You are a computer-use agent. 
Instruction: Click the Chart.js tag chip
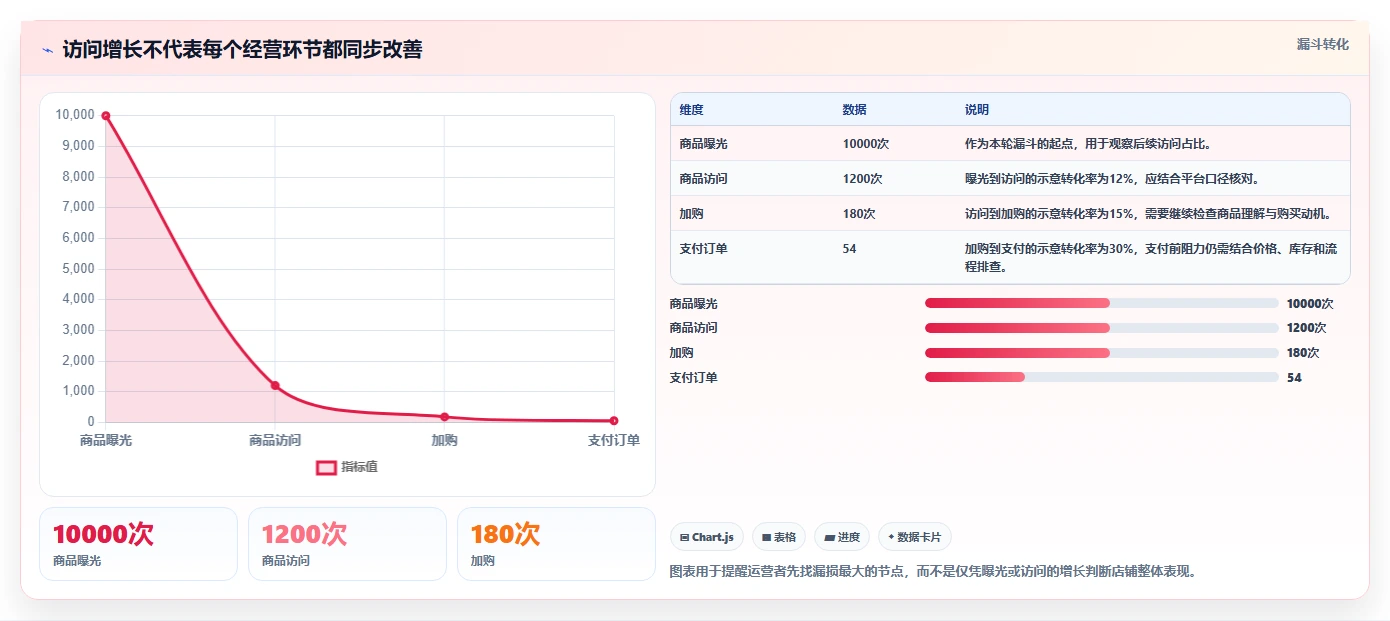tap(707, 537)
